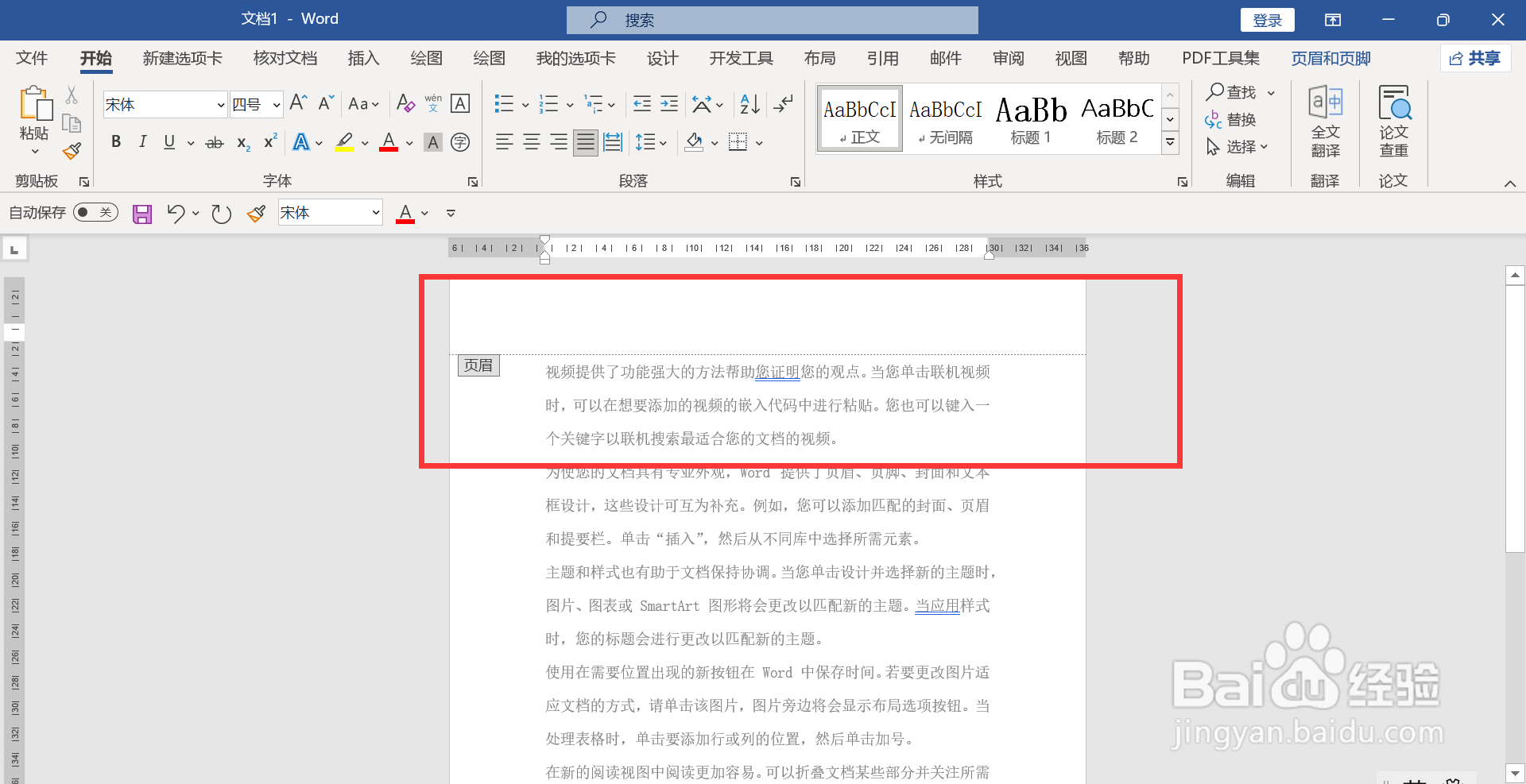This screenshot has width=1526, height=784.
Task: Decrease font size with A-down icon
Action: 326,103
